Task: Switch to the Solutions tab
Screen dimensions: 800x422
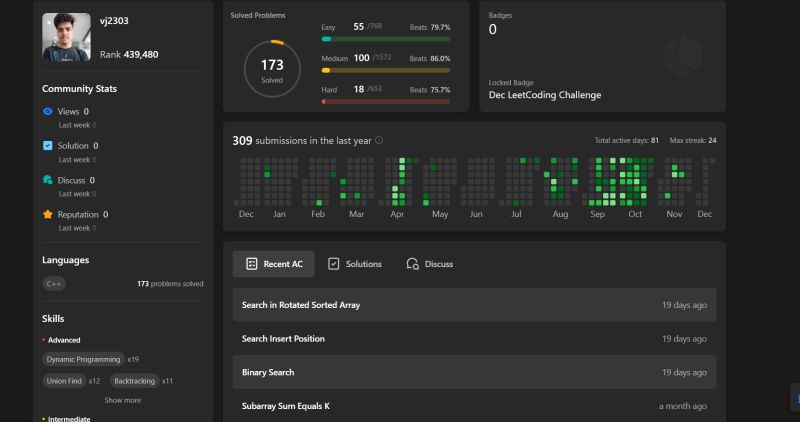Action: point(355,264)
